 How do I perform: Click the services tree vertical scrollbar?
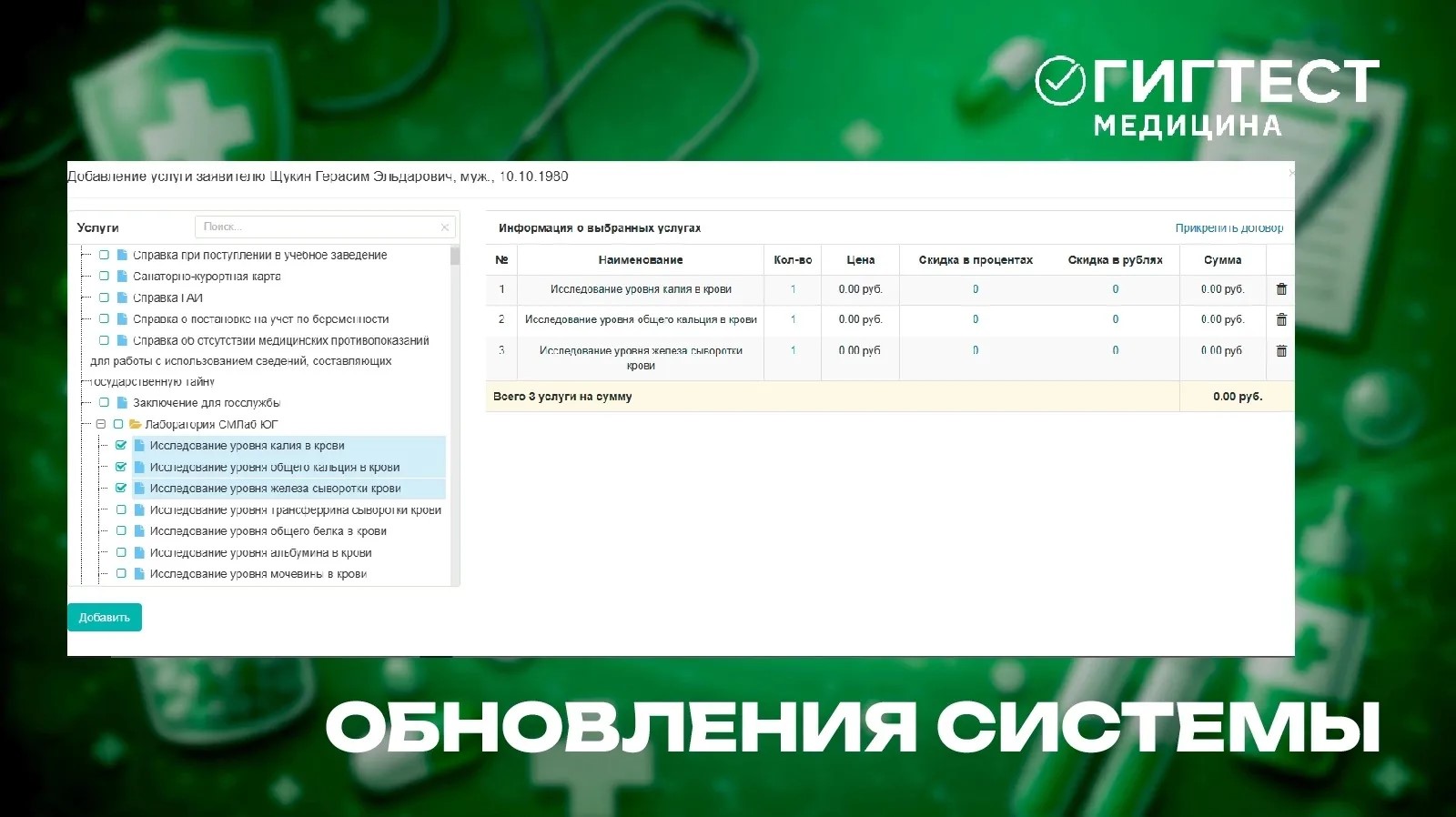[x=455, y=415]
